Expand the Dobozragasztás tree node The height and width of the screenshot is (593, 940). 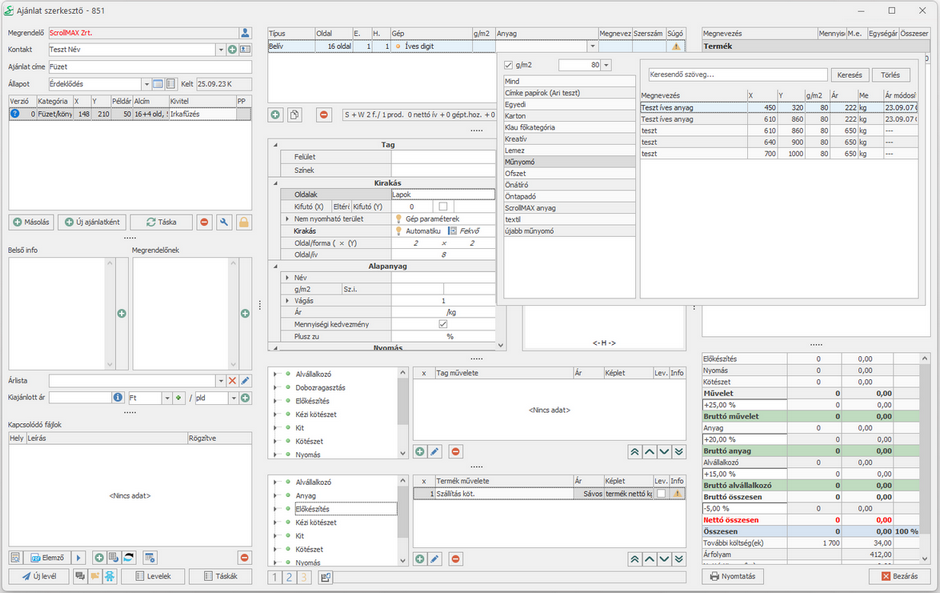tap(276, 387)
